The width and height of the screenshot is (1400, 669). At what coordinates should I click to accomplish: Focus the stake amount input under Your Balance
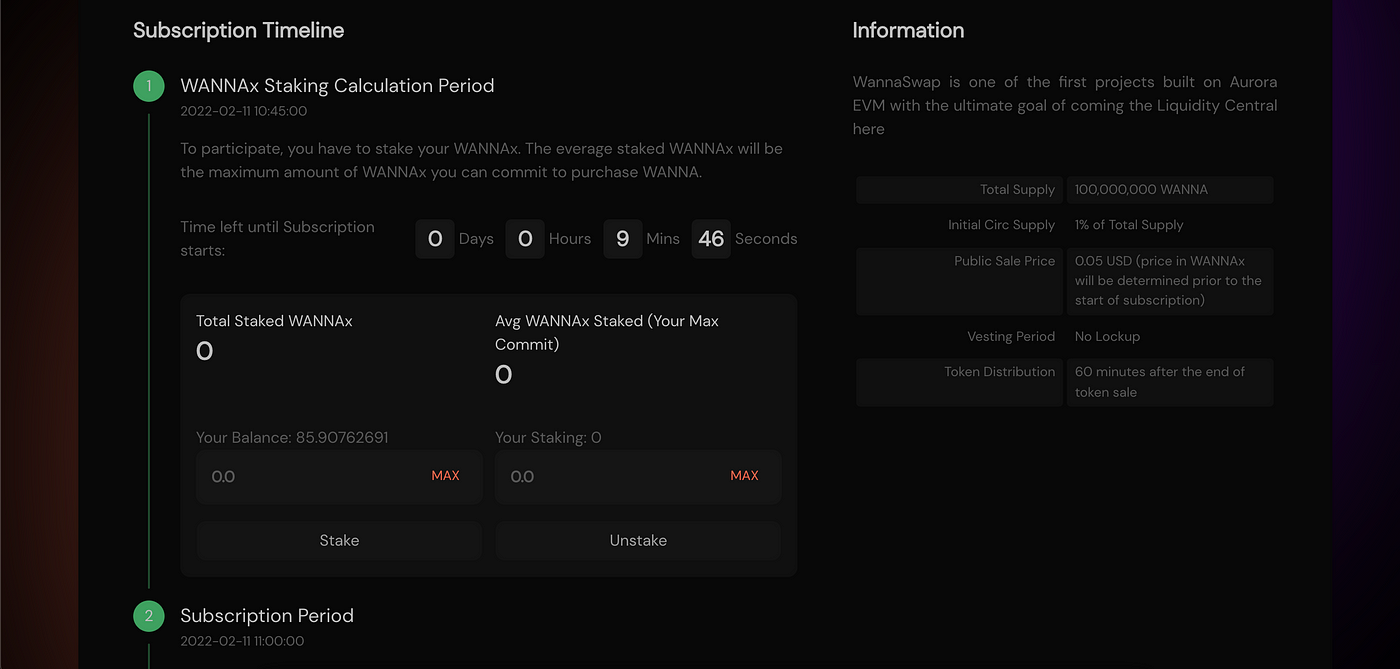coord(339,476)
